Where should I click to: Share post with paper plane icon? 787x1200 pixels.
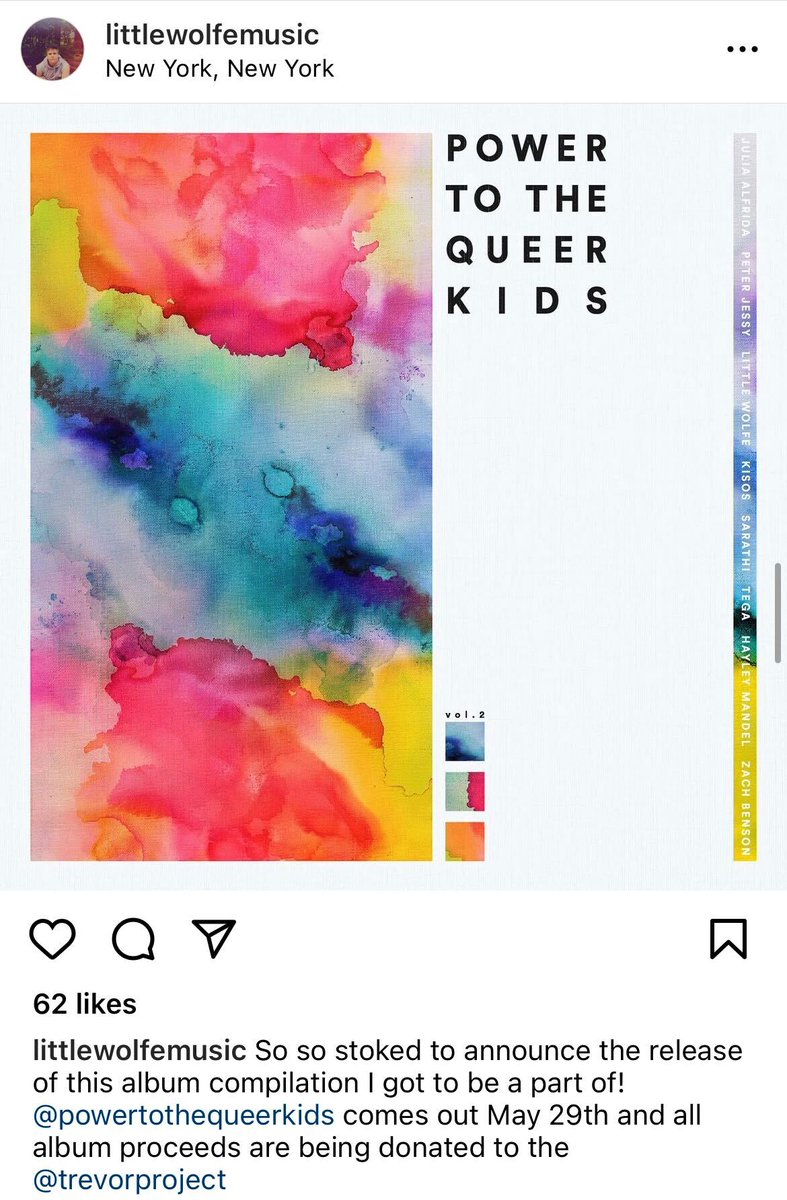[212, 938]
